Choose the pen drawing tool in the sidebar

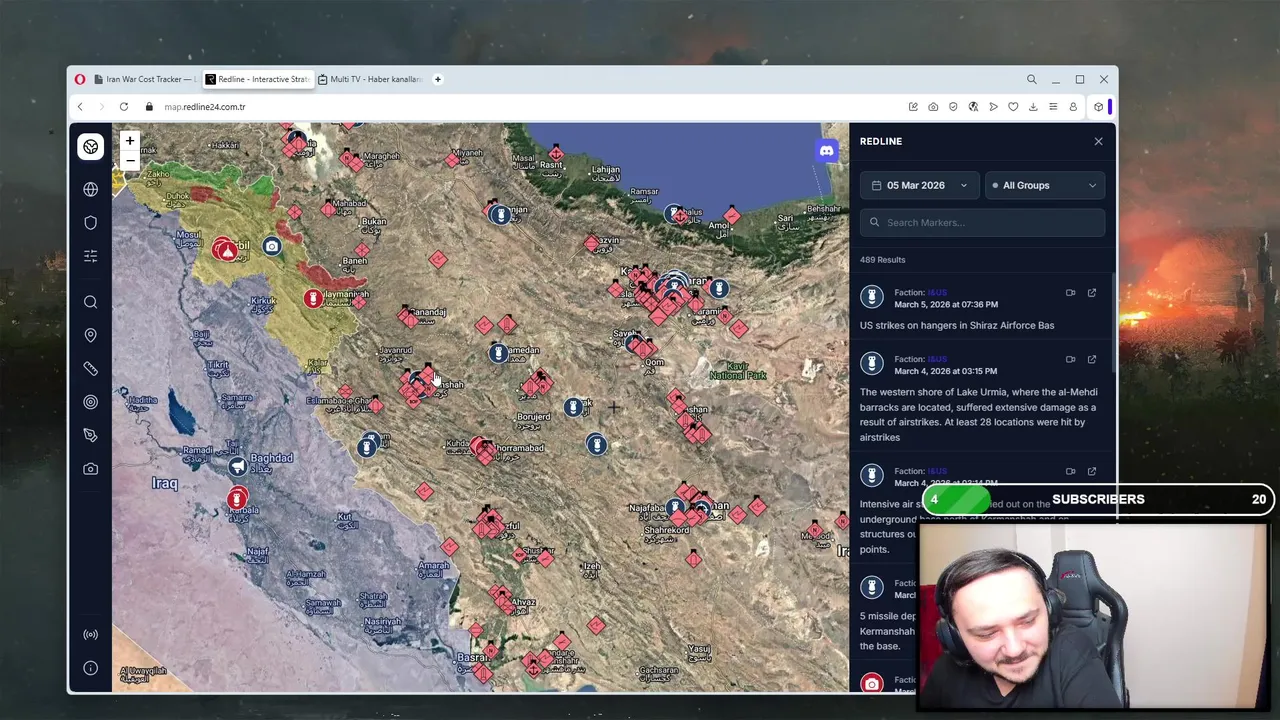(x=90, y=435)
